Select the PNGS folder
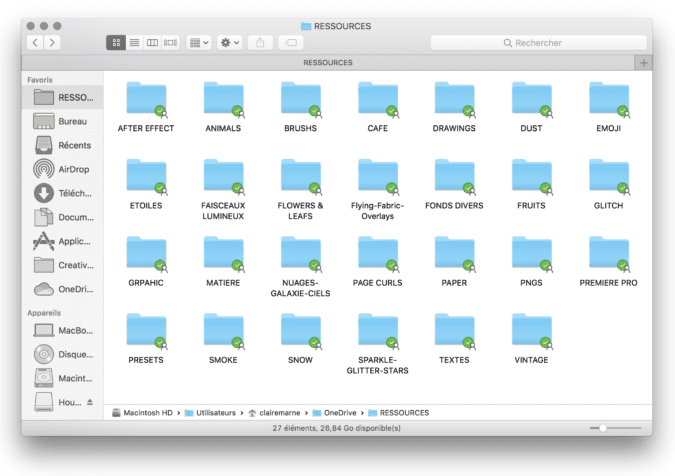The height and width of the screenshot is (476, 675). pyautogui.click(x=531, y=262)
